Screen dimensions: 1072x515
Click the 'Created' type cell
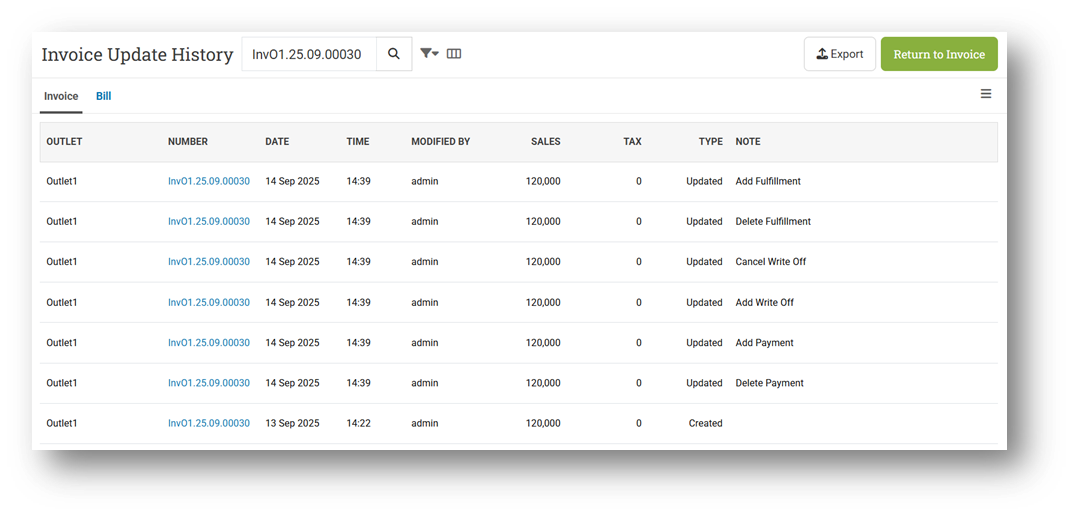tap(706, 423)
